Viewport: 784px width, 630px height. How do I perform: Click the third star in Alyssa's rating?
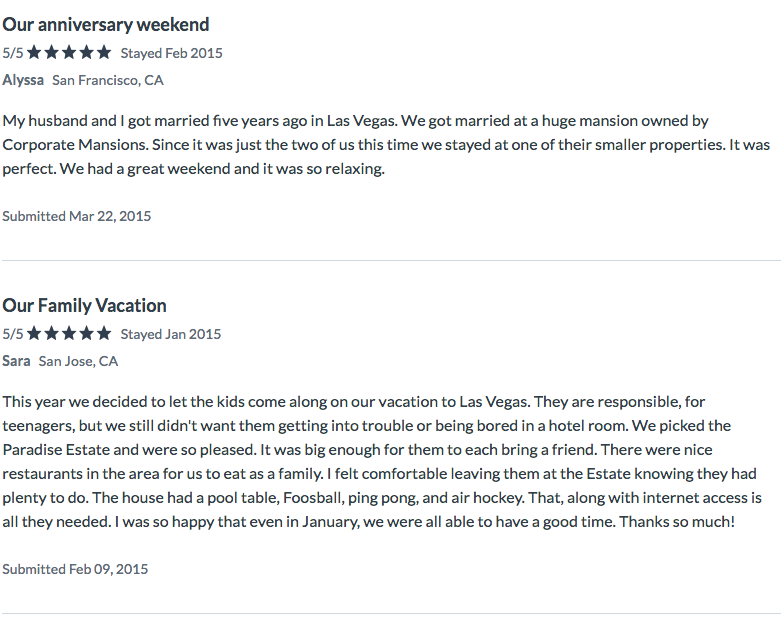69,52
